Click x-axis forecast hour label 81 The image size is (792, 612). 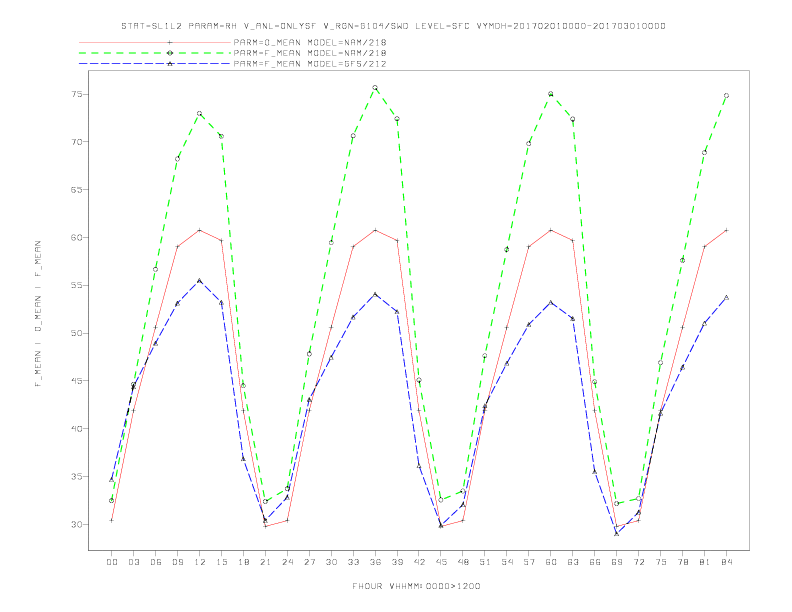[x=705, y=562]
